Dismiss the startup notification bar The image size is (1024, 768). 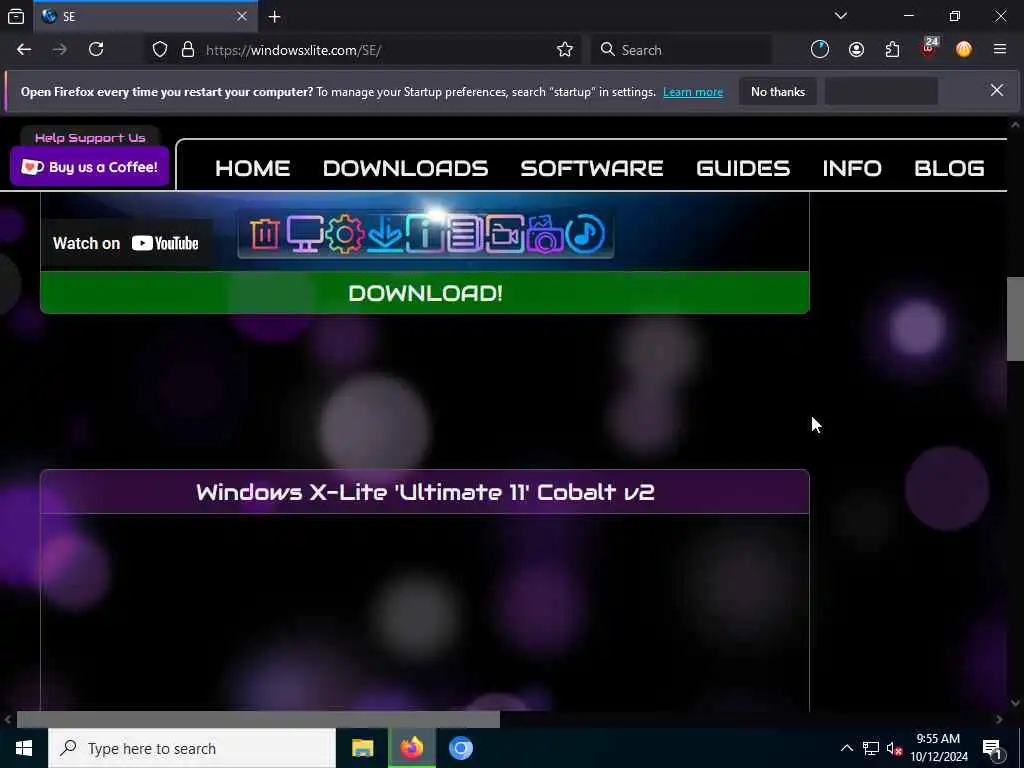click(x=997, y=90)
